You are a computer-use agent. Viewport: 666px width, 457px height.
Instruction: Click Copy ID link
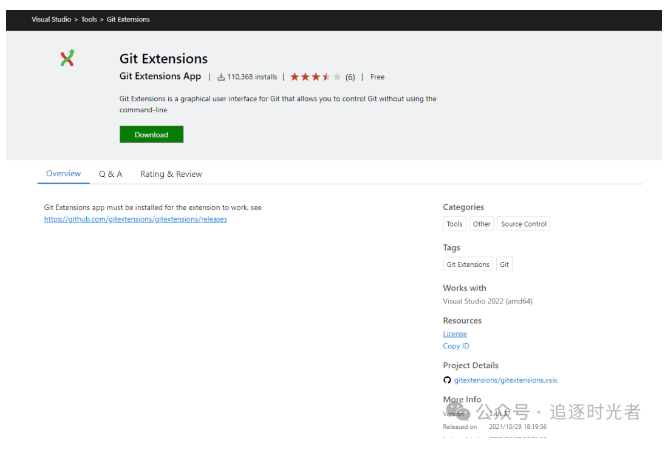tap(456, 346)
